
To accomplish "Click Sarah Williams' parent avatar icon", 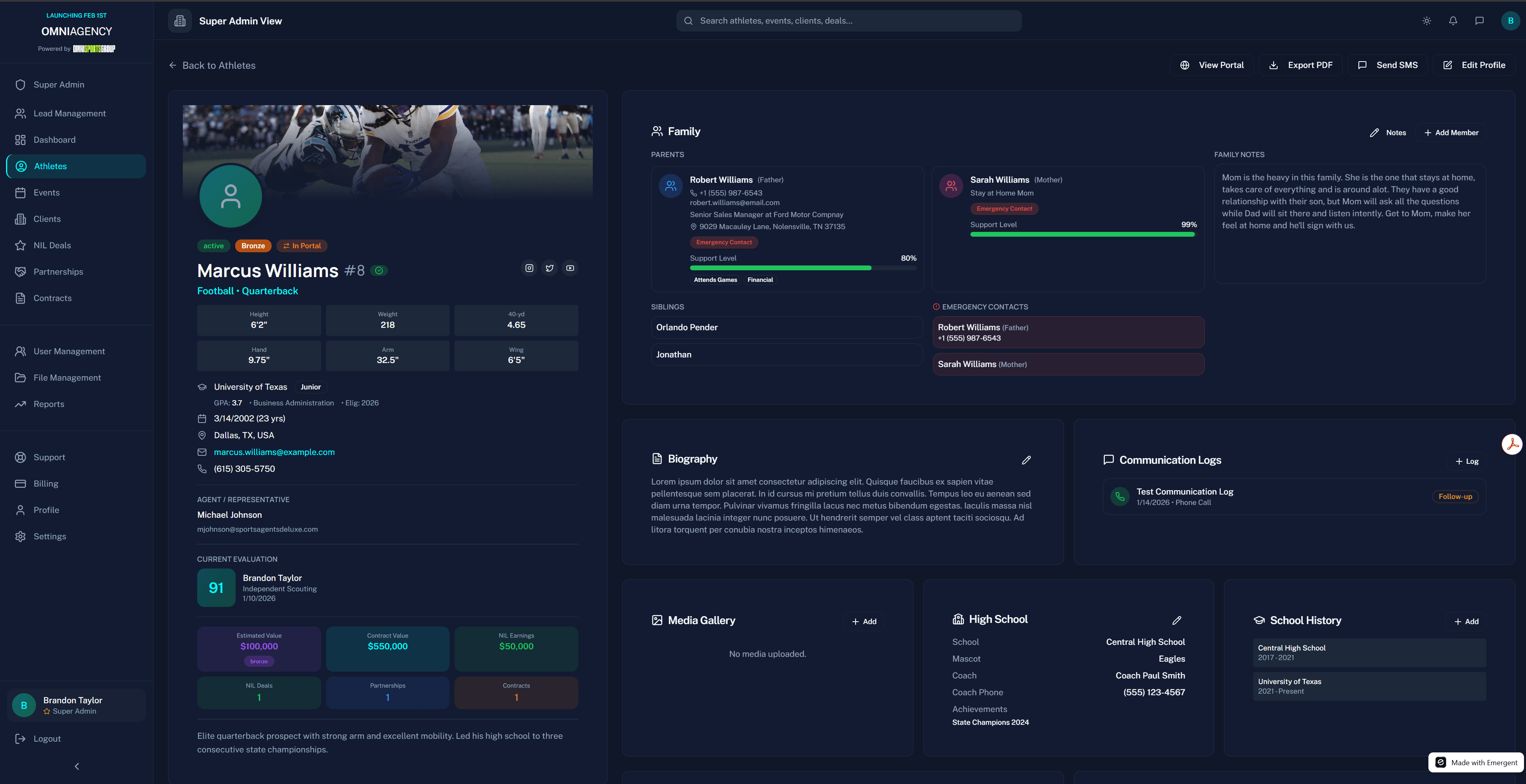I will tap(951, 186).
